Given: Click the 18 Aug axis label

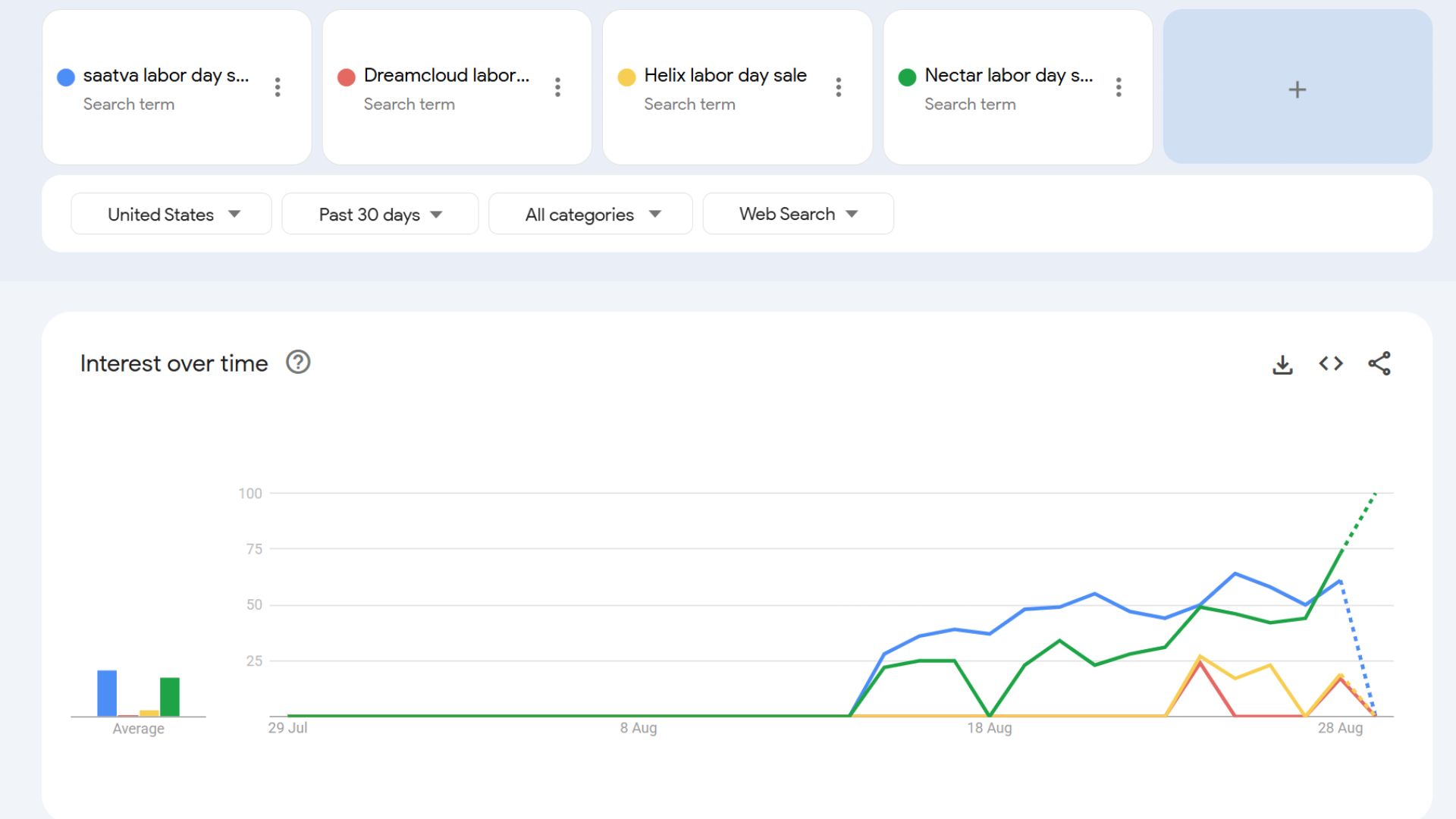Looking at the screenshot, I should pos(989,728).
